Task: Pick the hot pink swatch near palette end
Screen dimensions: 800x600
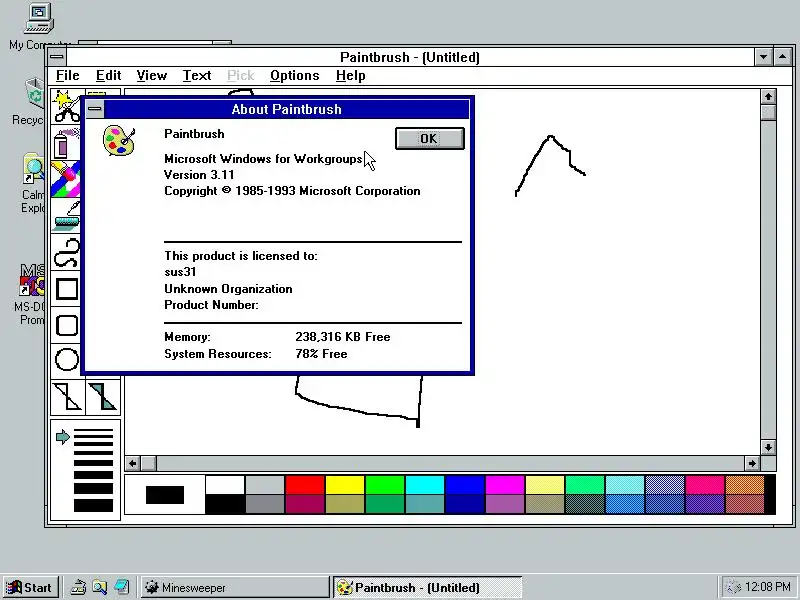Action: (x=705, y=485)
